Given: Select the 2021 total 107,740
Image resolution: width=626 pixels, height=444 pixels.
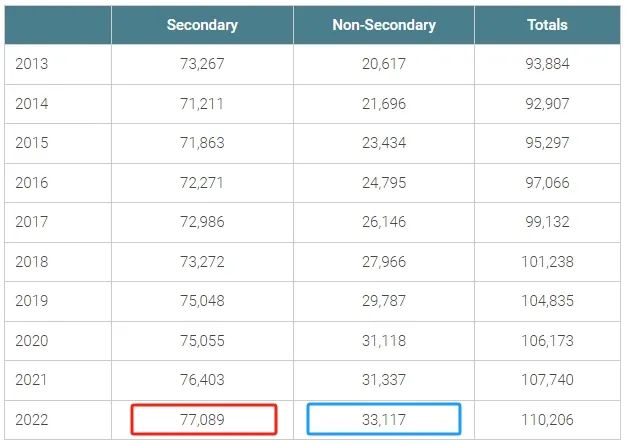Looking at the screenshot, I should click(547, 380).
